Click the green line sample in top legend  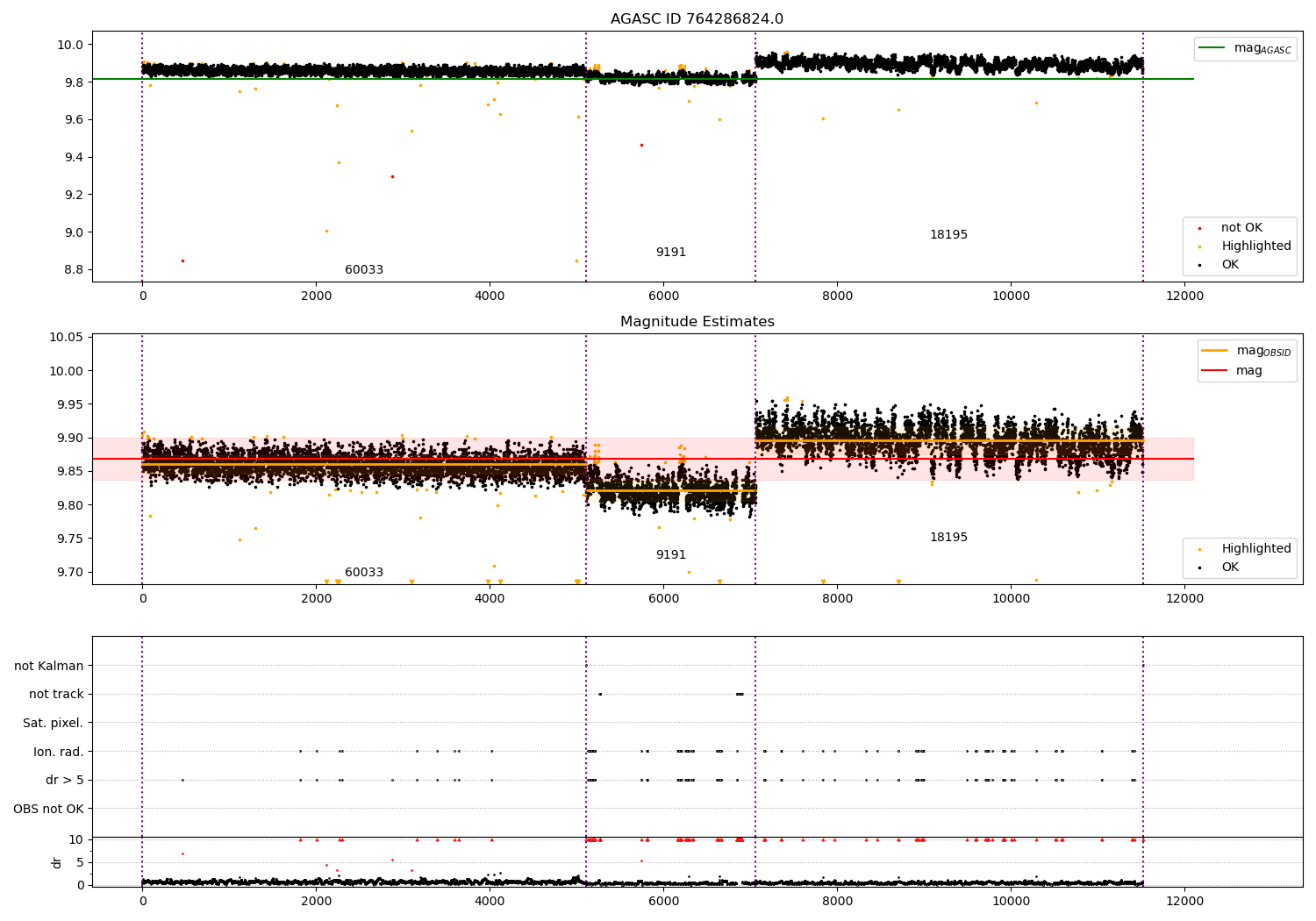click(1212, 48)
